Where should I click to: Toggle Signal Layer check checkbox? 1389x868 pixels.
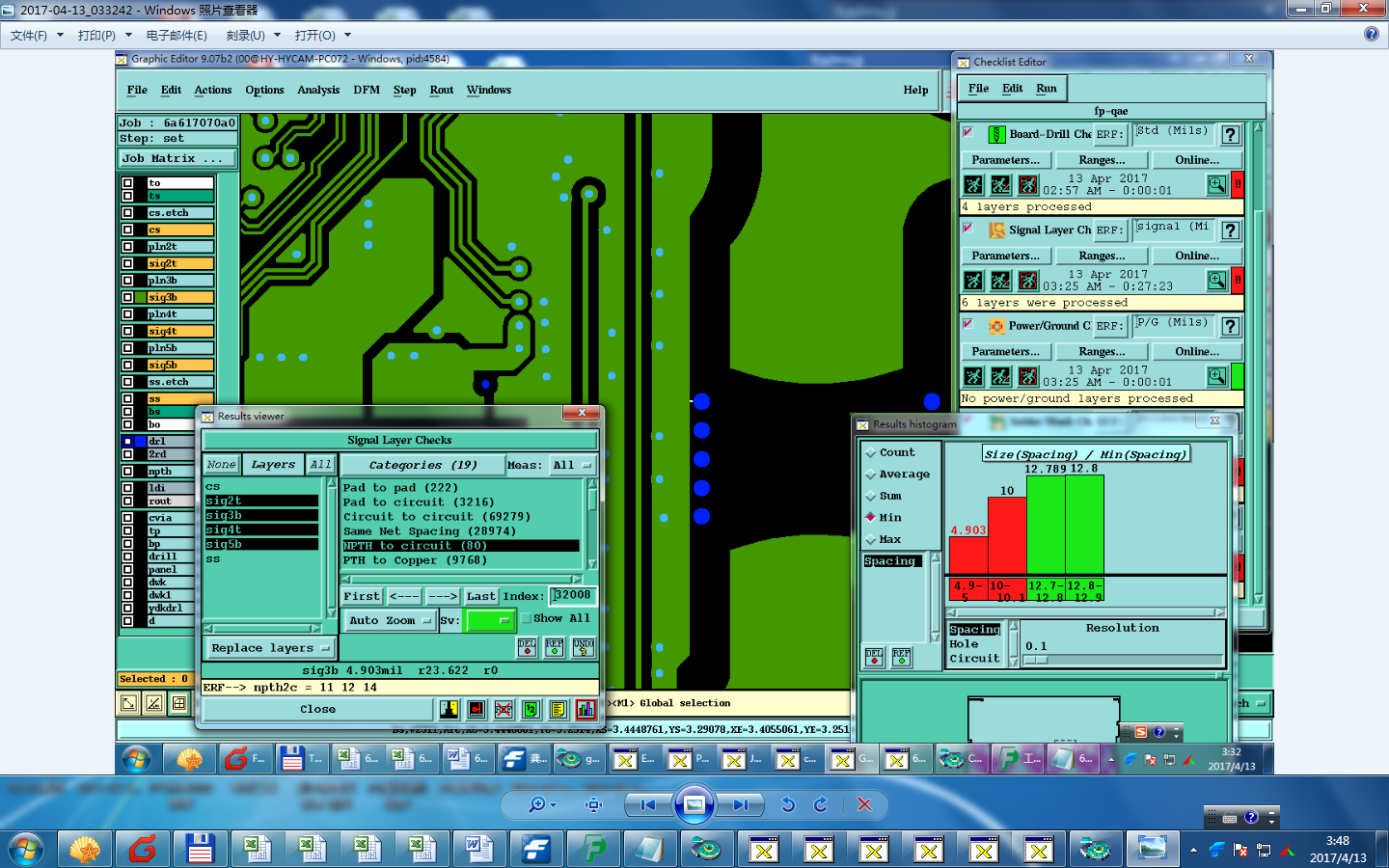967,228
